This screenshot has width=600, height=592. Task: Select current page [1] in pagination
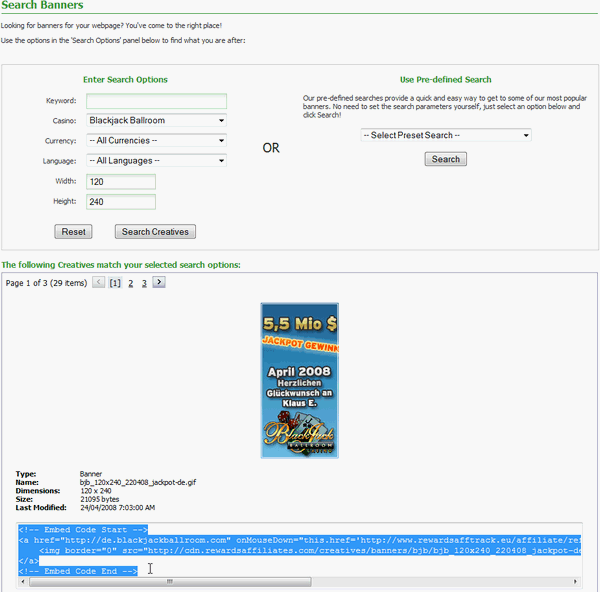(115, 283)
